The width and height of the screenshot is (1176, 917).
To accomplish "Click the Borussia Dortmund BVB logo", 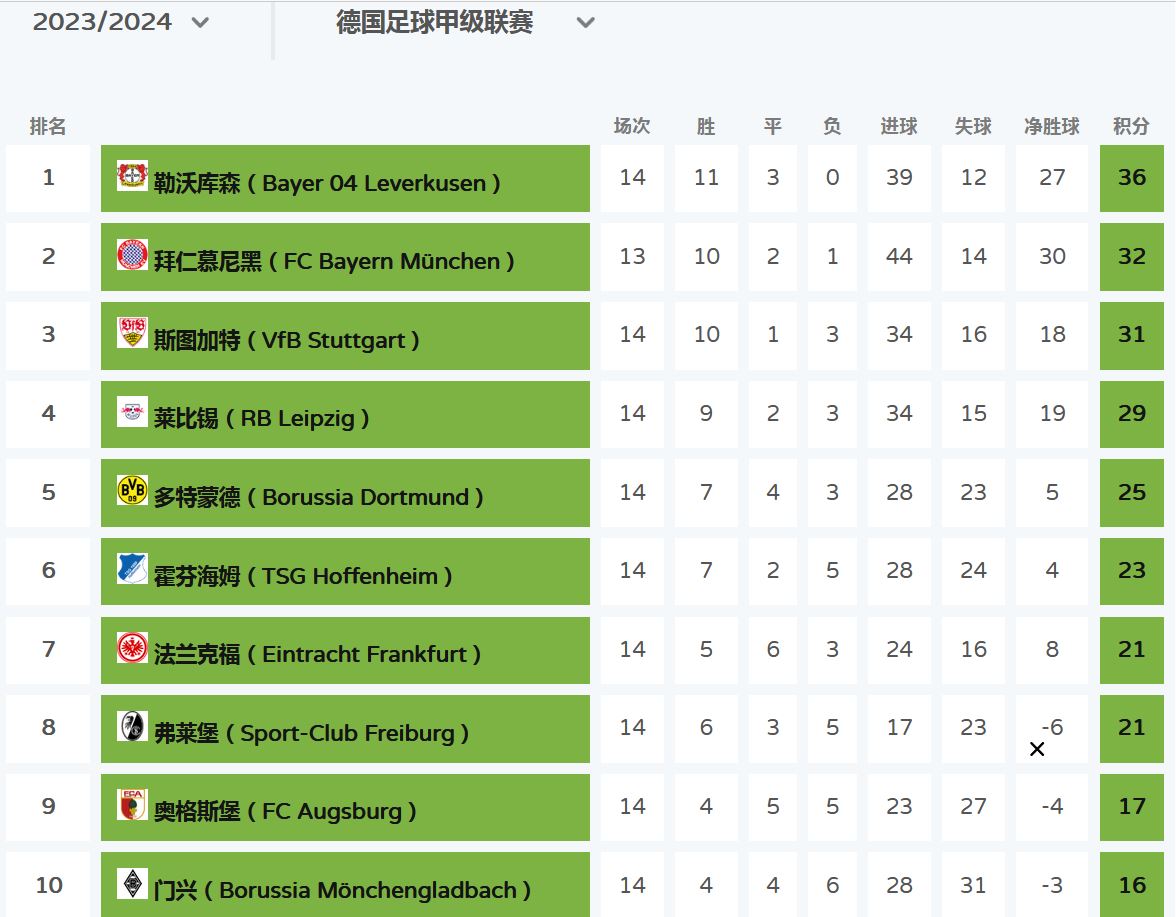I will click(x=132, y=490).
